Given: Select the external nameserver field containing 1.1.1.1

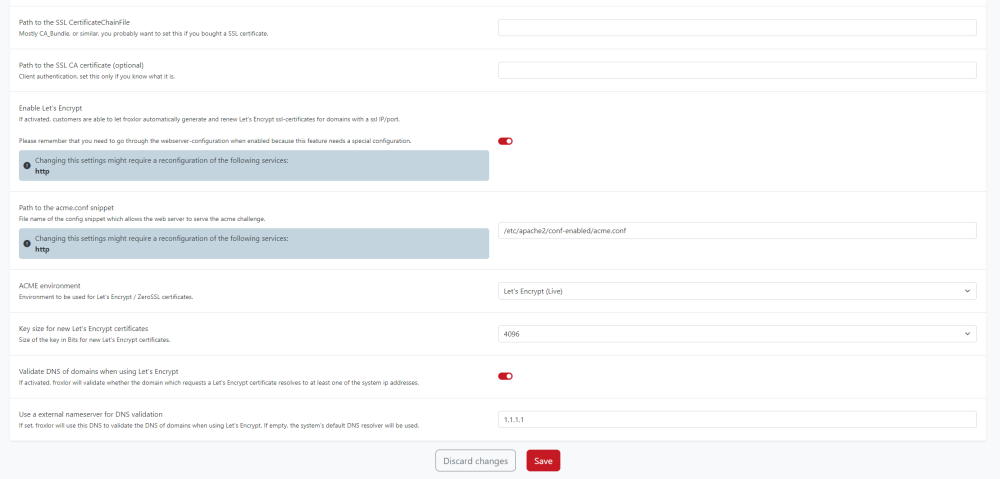Looking at the screenshot, I should (x=737, y=418).
